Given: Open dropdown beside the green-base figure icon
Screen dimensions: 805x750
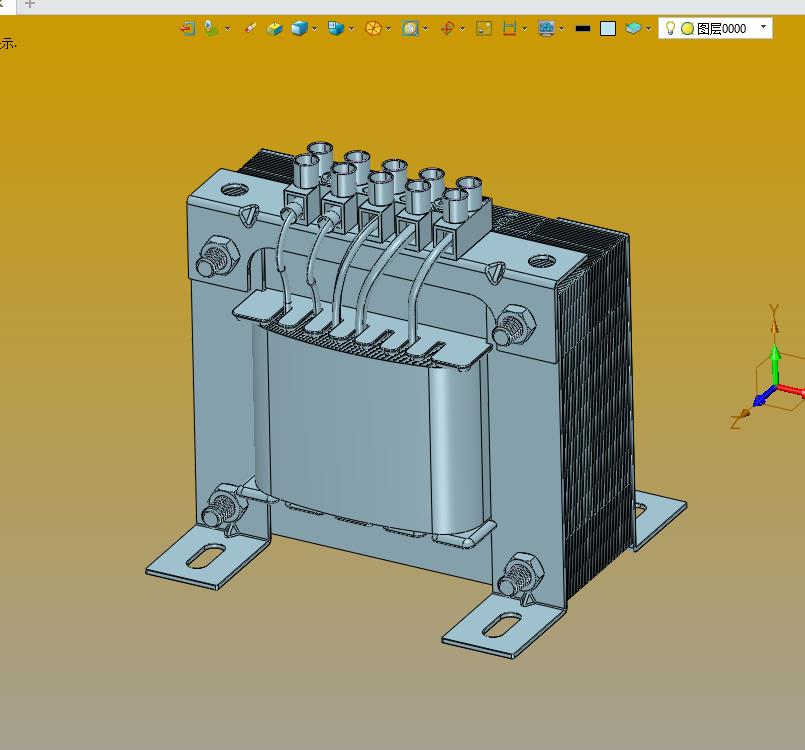Looking at the screenshot, I should pyautogui.click(x=227, y=29).
